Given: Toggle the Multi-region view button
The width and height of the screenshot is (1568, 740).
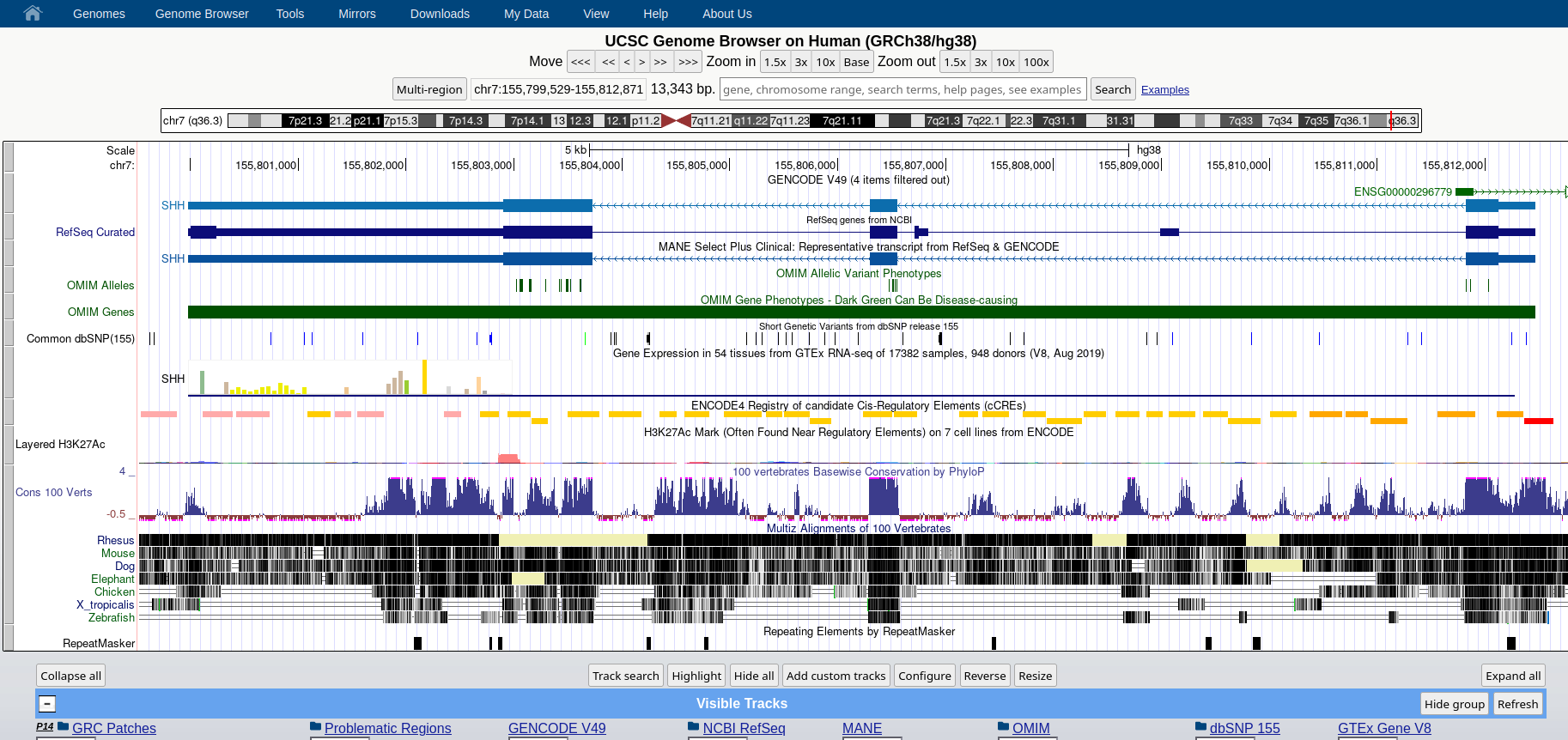Looking at the screenshot, I should click(429, 89).
